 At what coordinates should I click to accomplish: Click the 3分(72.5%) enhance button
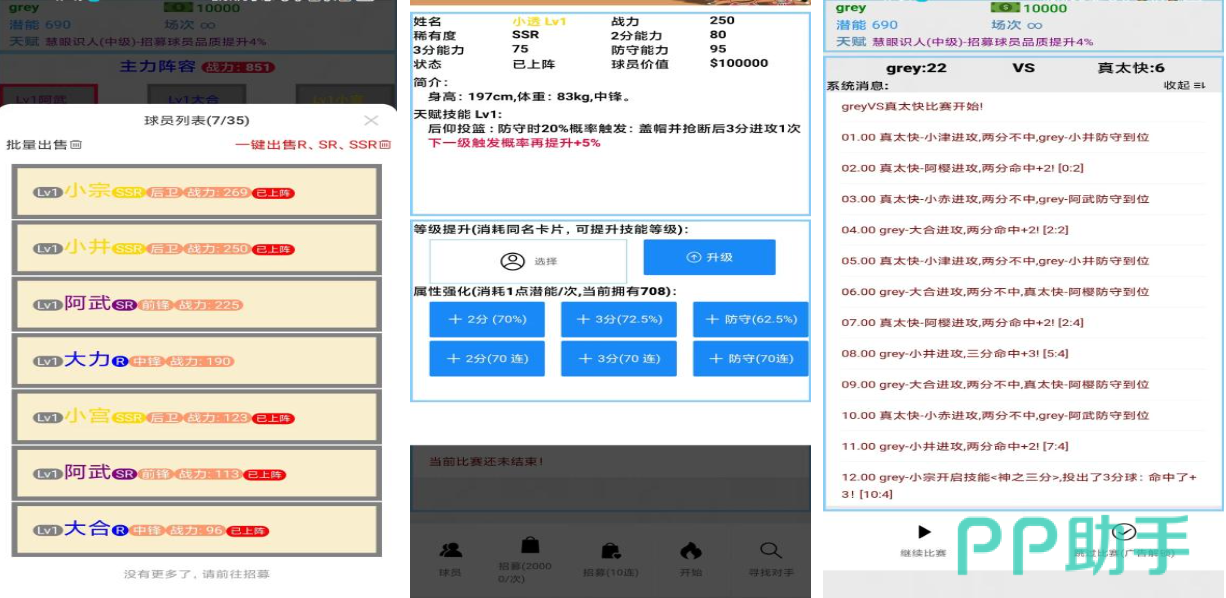tap(618, 319)
